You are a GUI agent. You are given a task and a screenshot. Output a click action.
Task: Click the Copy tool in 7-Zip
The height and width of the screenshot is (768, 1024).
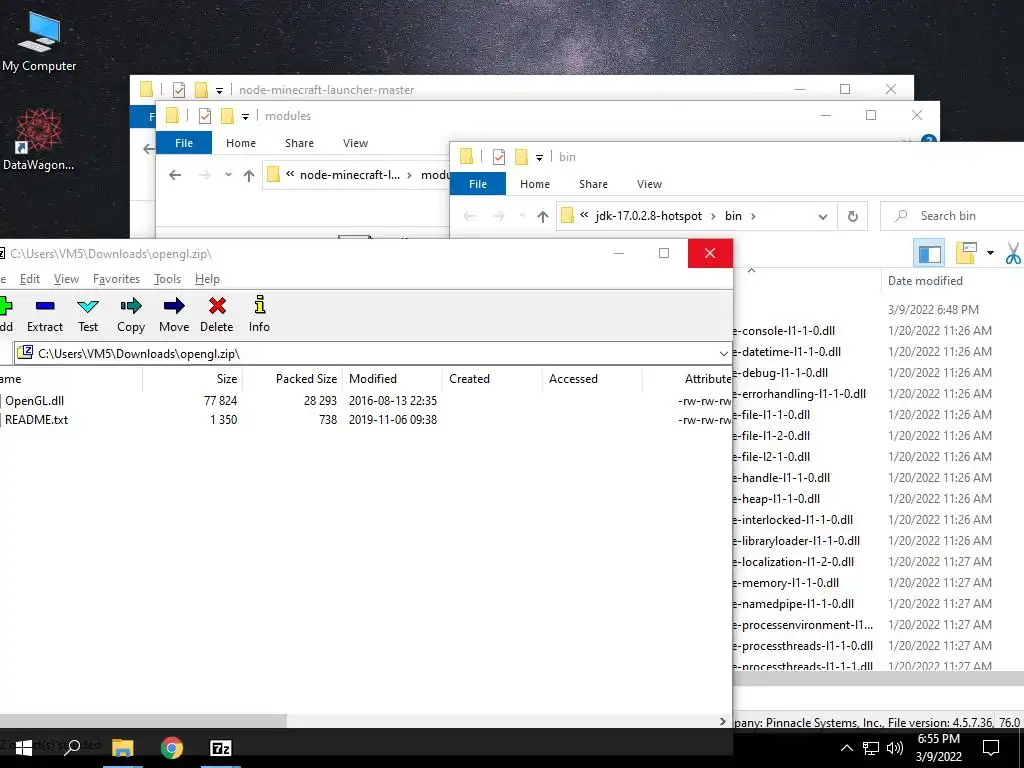click(131, 315)
